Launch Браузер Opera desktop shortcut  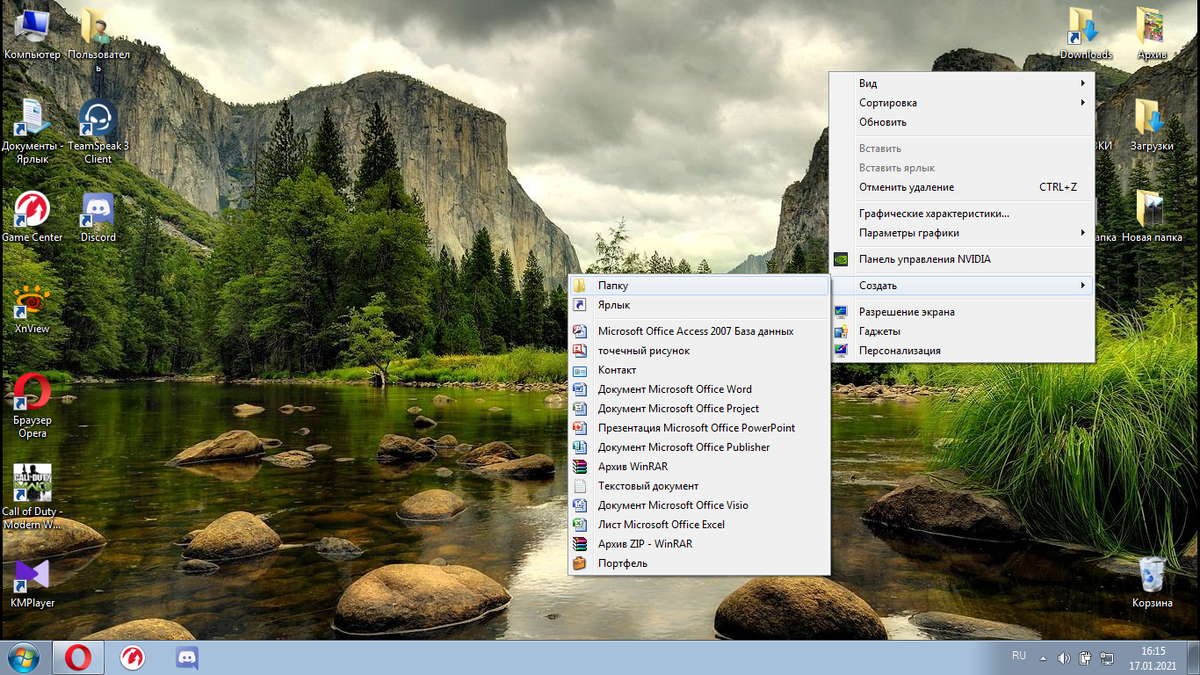coord(32,405)
